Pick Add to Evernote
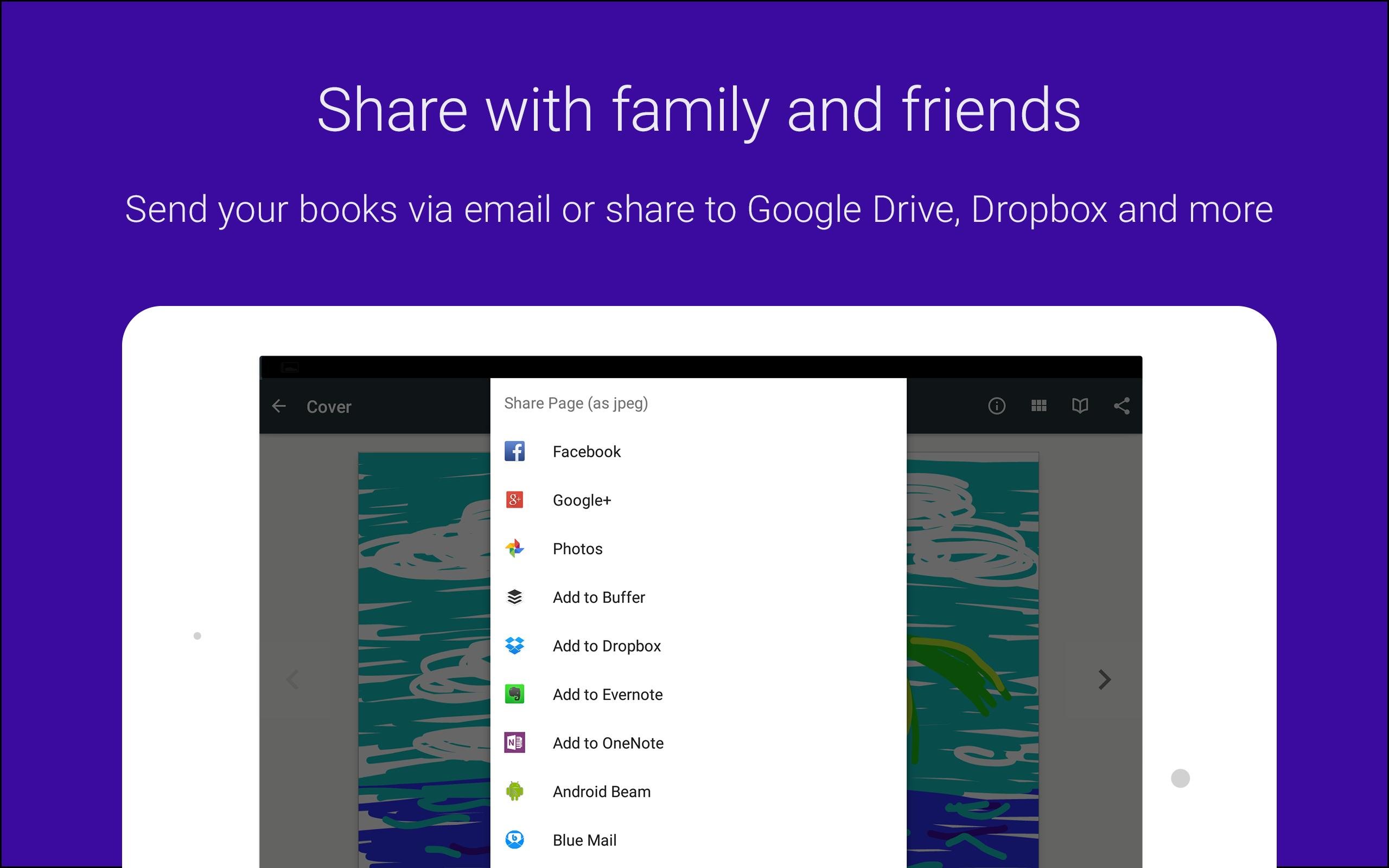This screenshot has height=868, width=1389. (x=698, y=694)
